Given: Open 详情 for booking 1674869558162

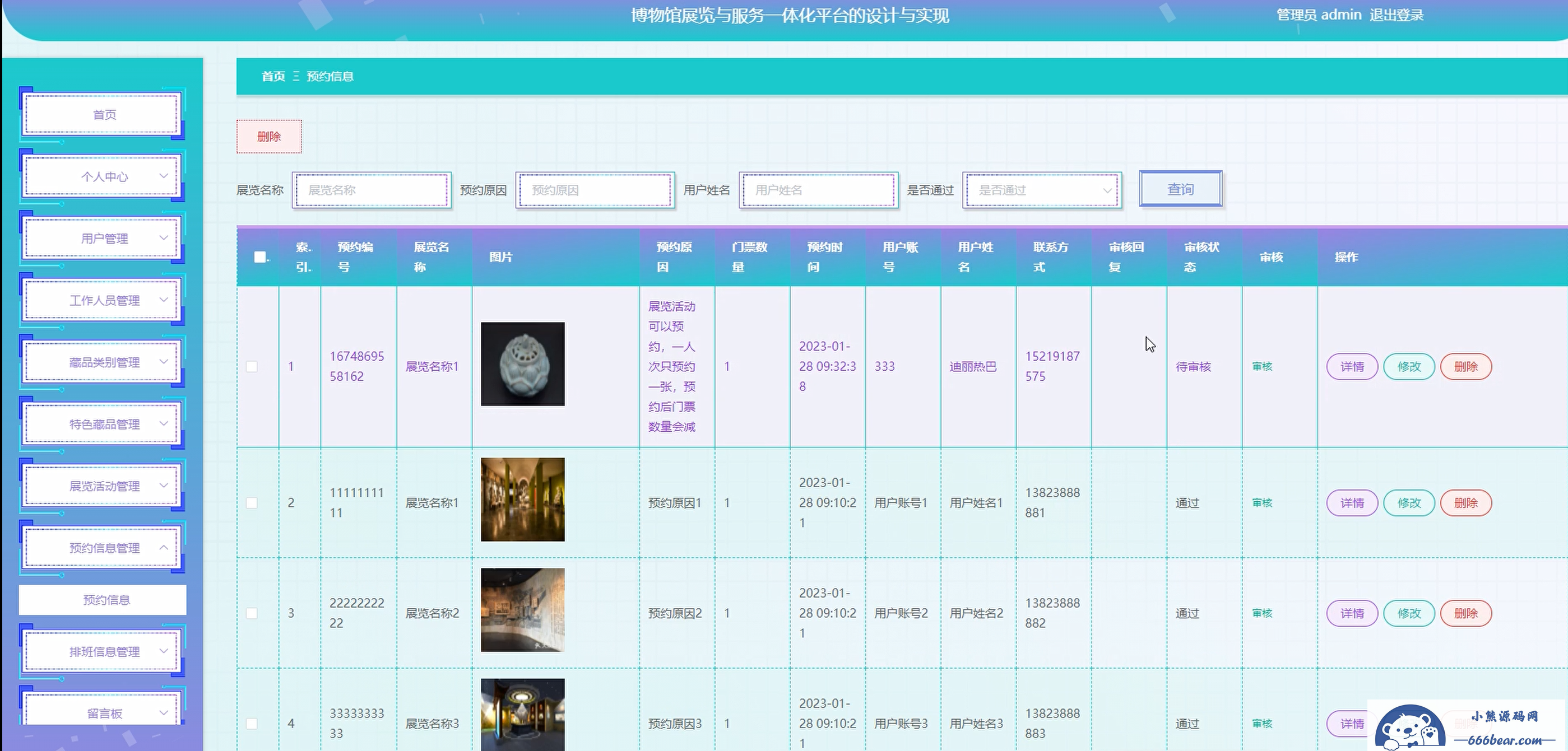Looking at the screenshot, I should pos(1352,367).
